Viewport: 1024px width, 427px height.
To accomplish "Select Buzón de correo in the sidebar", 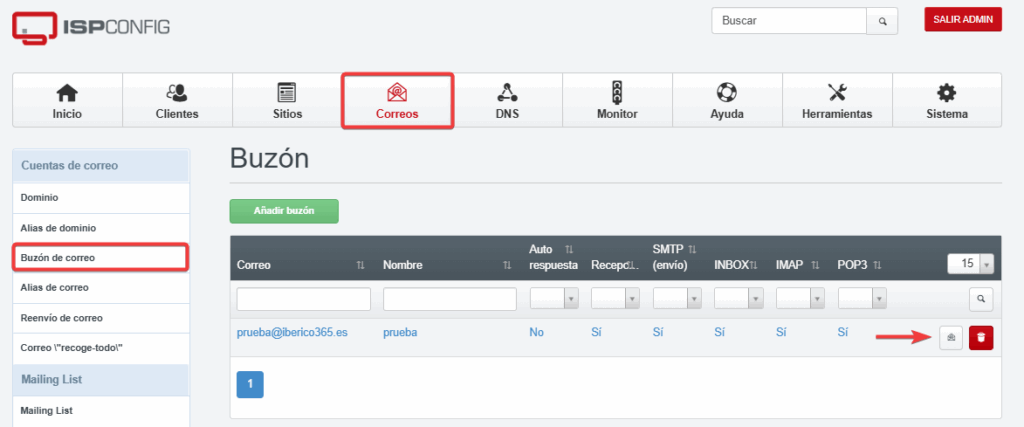I will (101, 258).
